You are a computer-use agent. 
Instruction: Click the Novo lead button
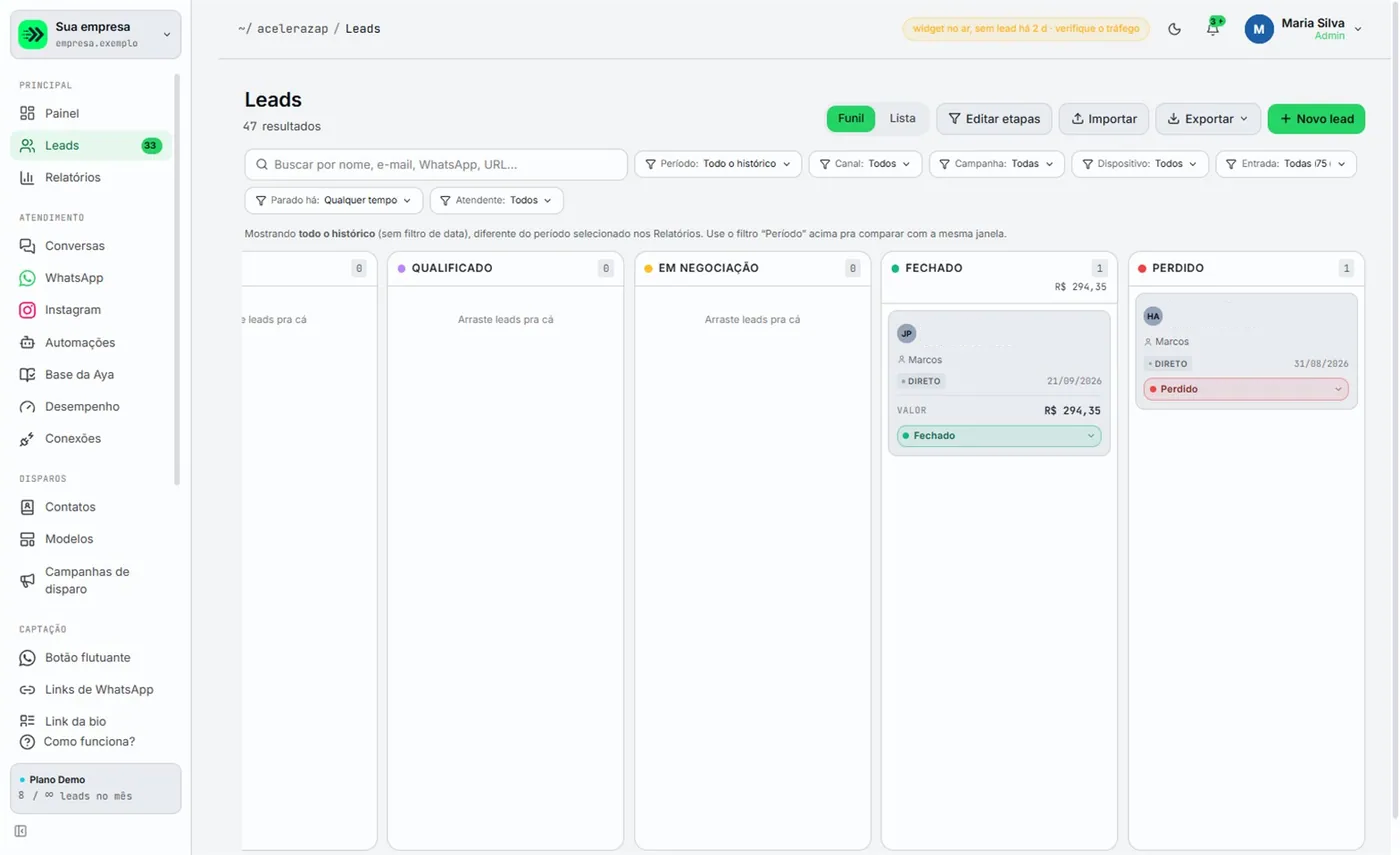coord(1317,118)
